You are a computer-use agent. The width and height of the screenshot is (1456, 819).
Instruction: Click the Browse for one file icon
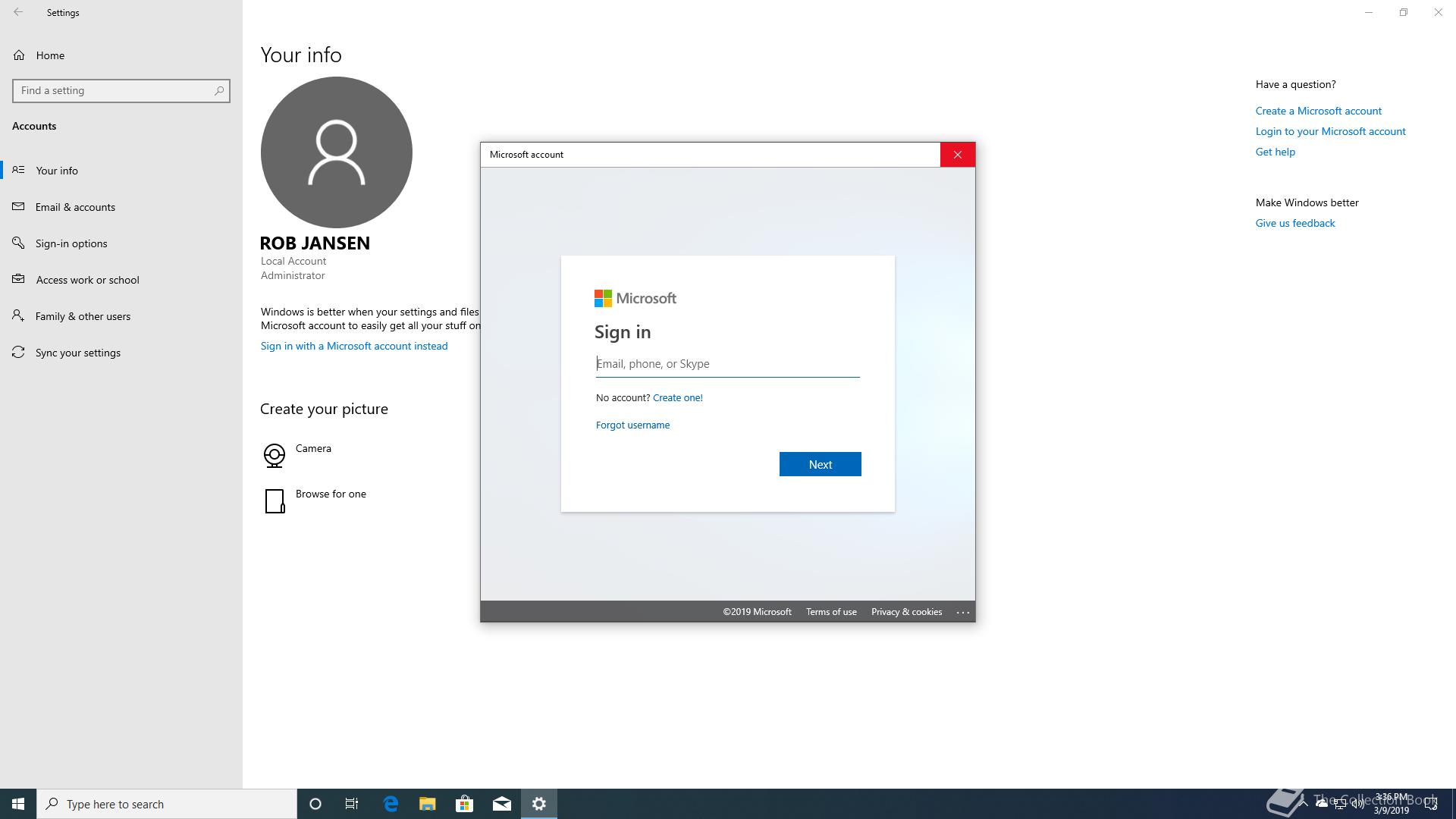[274, 500]
